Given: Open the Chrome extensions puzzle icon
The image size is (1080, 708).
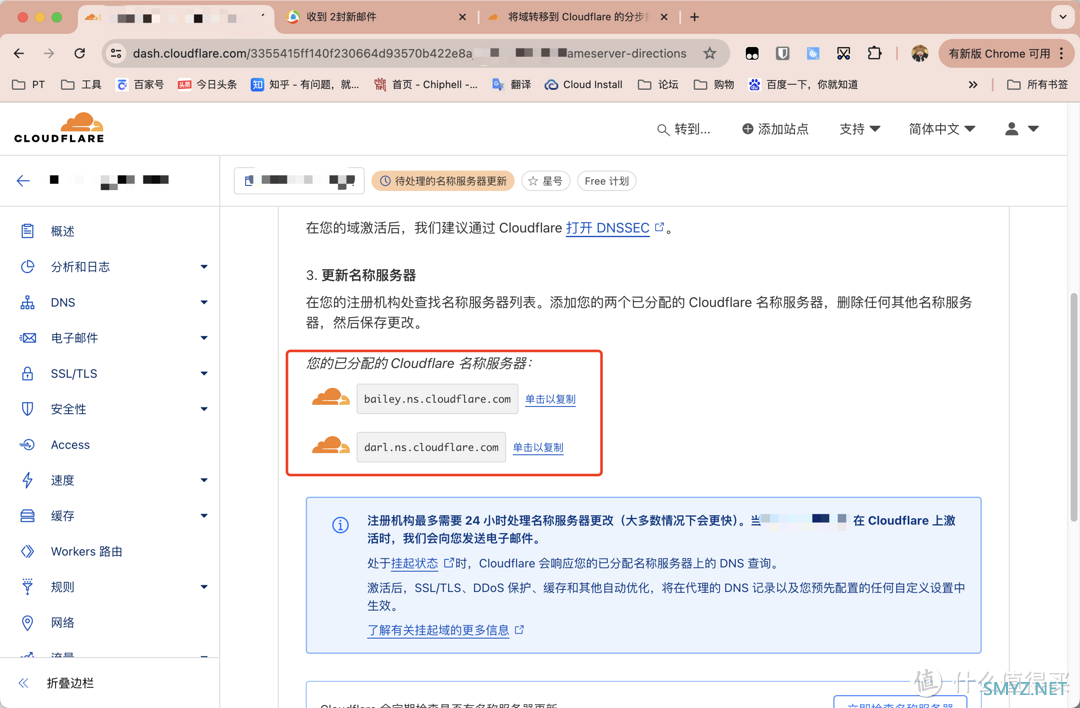Looking at the screenshot, I should pos(875,54).
